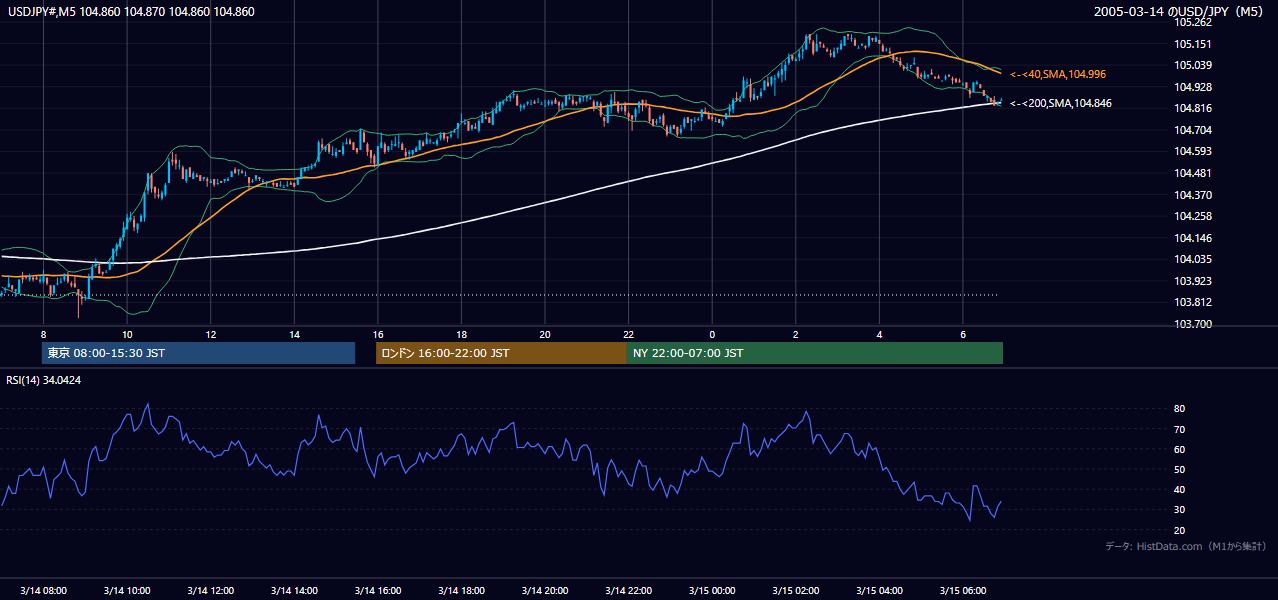Screen dimensions: 1278x600
Task: Click price axis value 103.812
Action: point(1193,302)
